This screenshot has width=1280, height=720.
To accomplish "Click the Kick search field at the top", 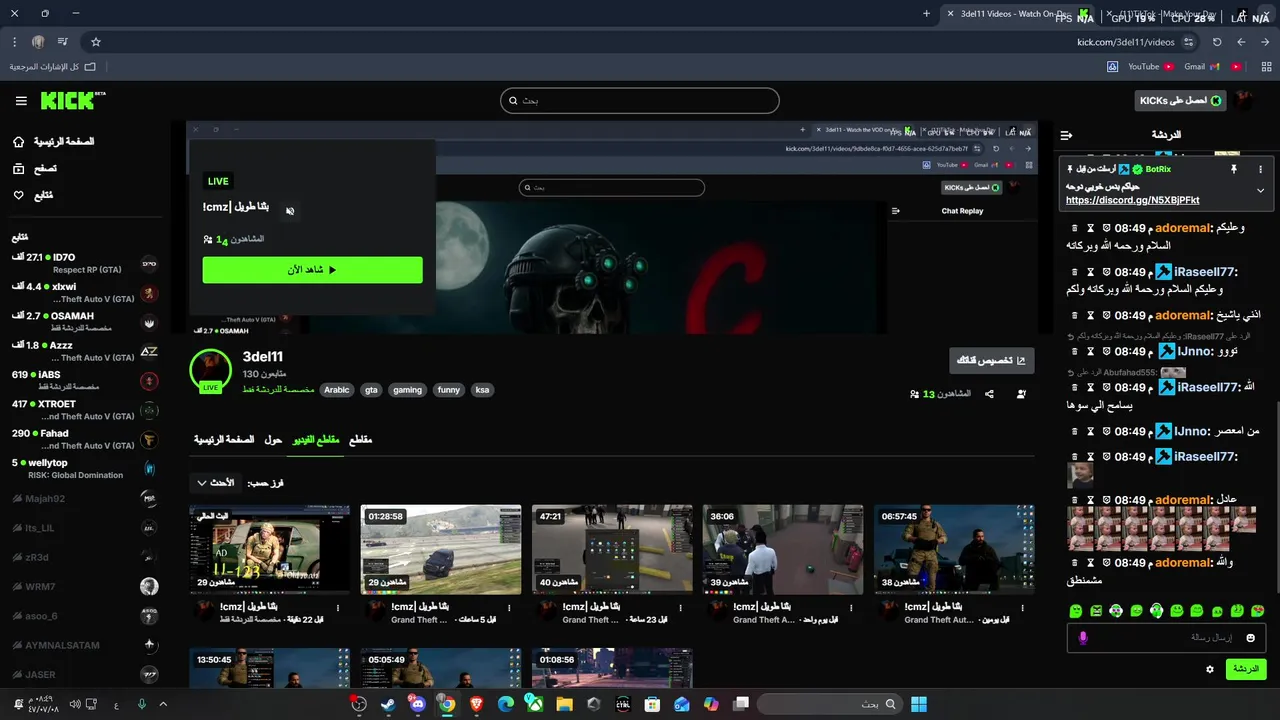I will click(640, 100).
